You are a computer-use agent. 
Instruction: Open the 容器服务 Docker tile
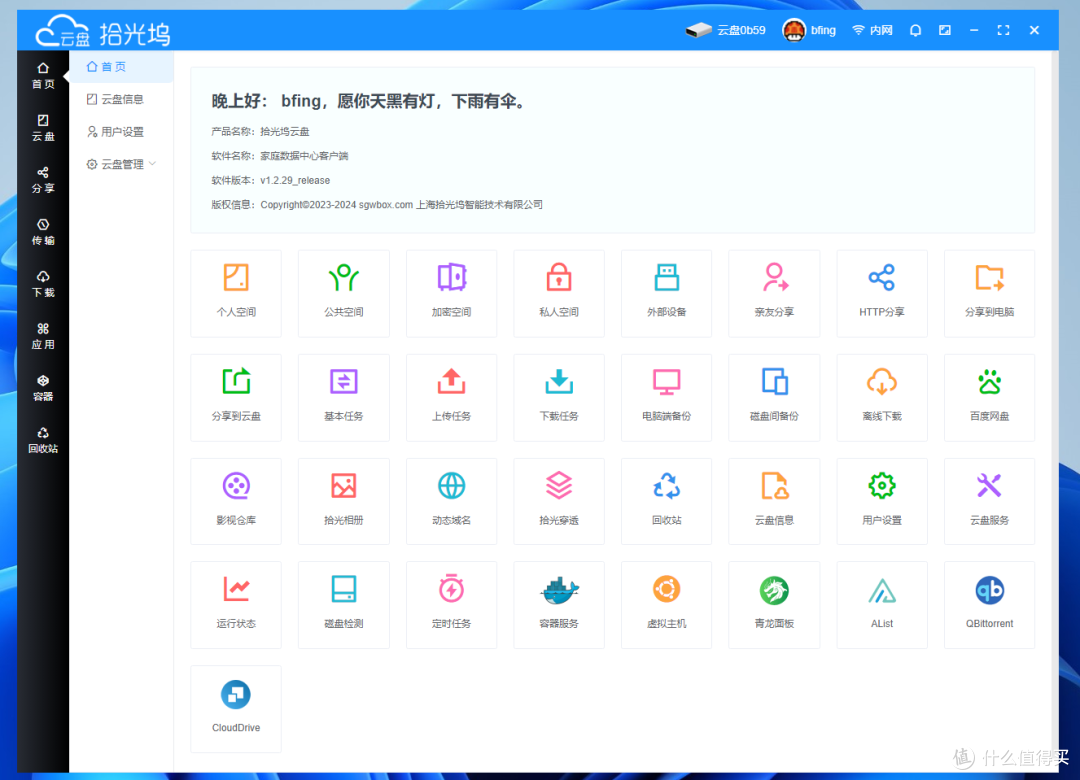click(559, 604)
